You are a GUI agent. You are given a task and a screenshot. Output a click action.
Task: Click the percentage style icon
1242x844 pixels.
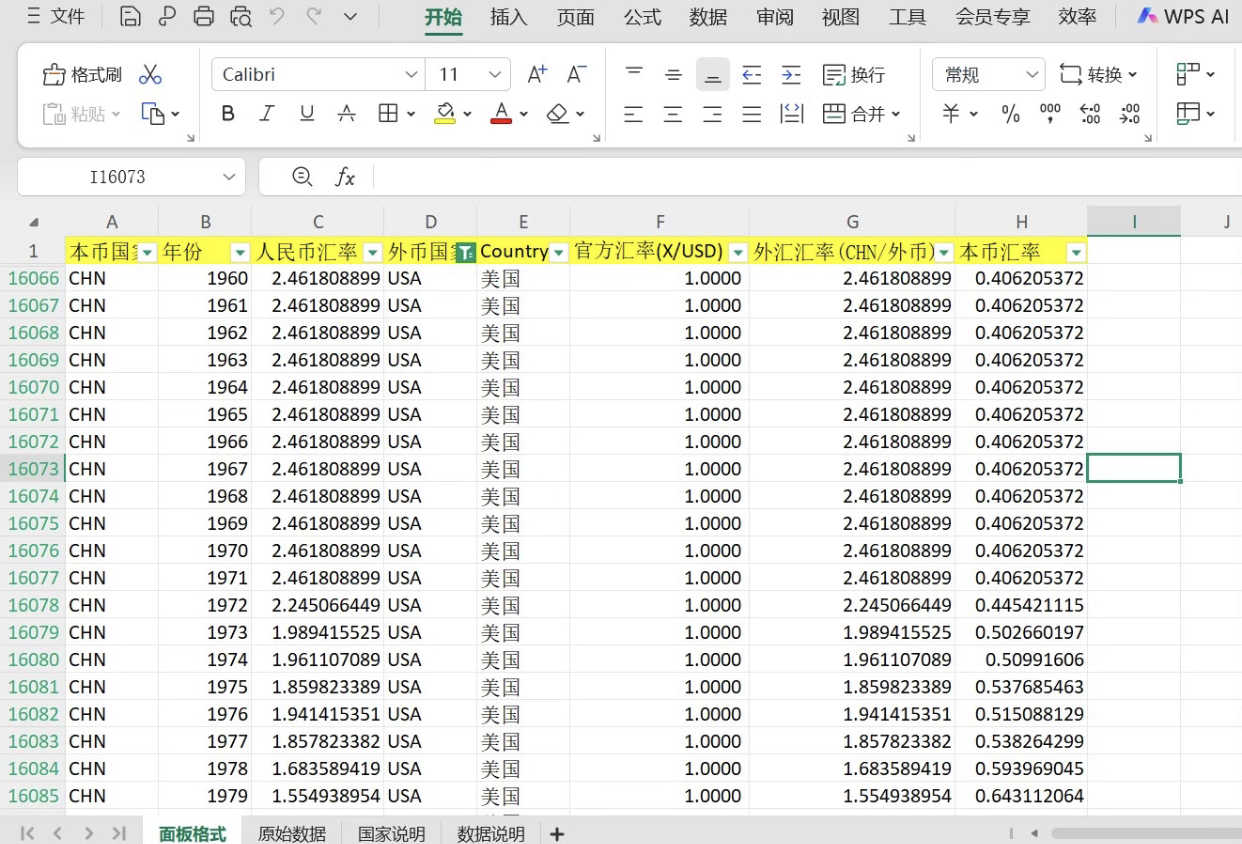[1010, 113]
